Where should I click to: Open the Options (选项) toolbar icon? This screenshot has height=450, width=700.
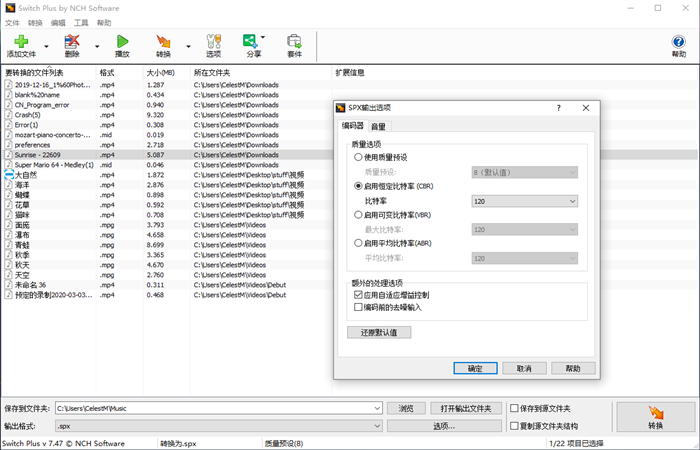(213, 42)
